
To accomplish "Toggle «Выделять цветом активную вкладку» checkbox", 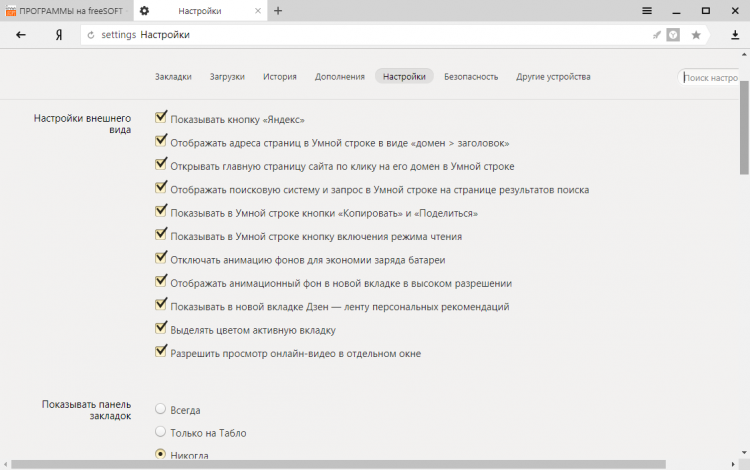I will (161, 329).
